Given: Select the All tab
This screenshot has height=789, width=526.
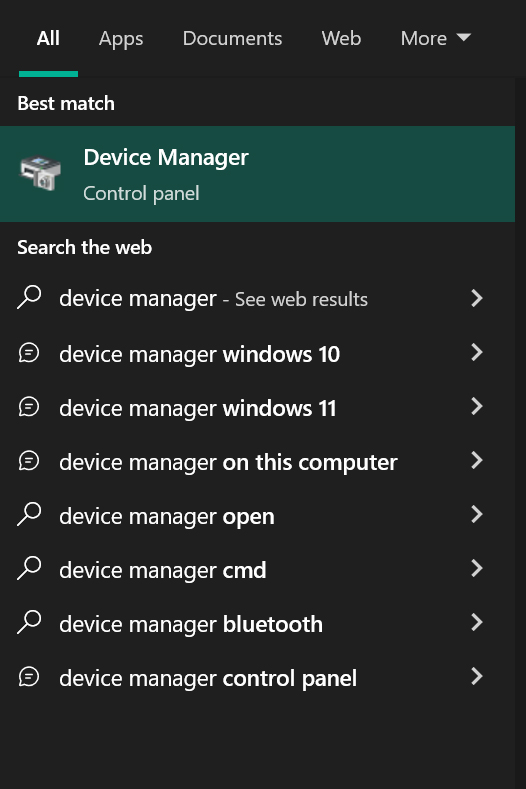Looking at the screenshot, I should pyautogui.click(x=48, y=39).
